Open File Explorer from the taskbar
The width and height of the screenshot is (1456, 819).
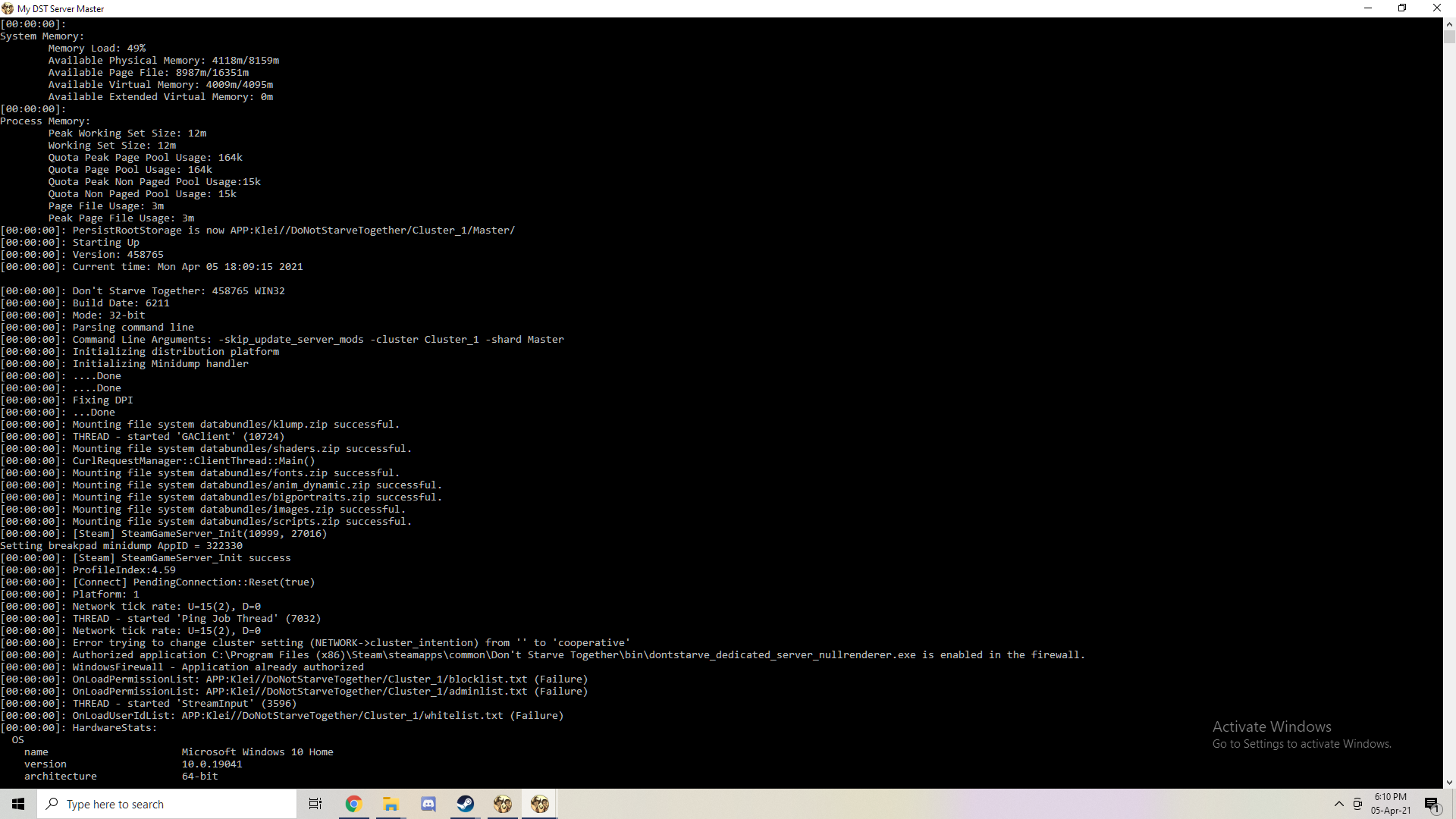(x=391, y=804)
